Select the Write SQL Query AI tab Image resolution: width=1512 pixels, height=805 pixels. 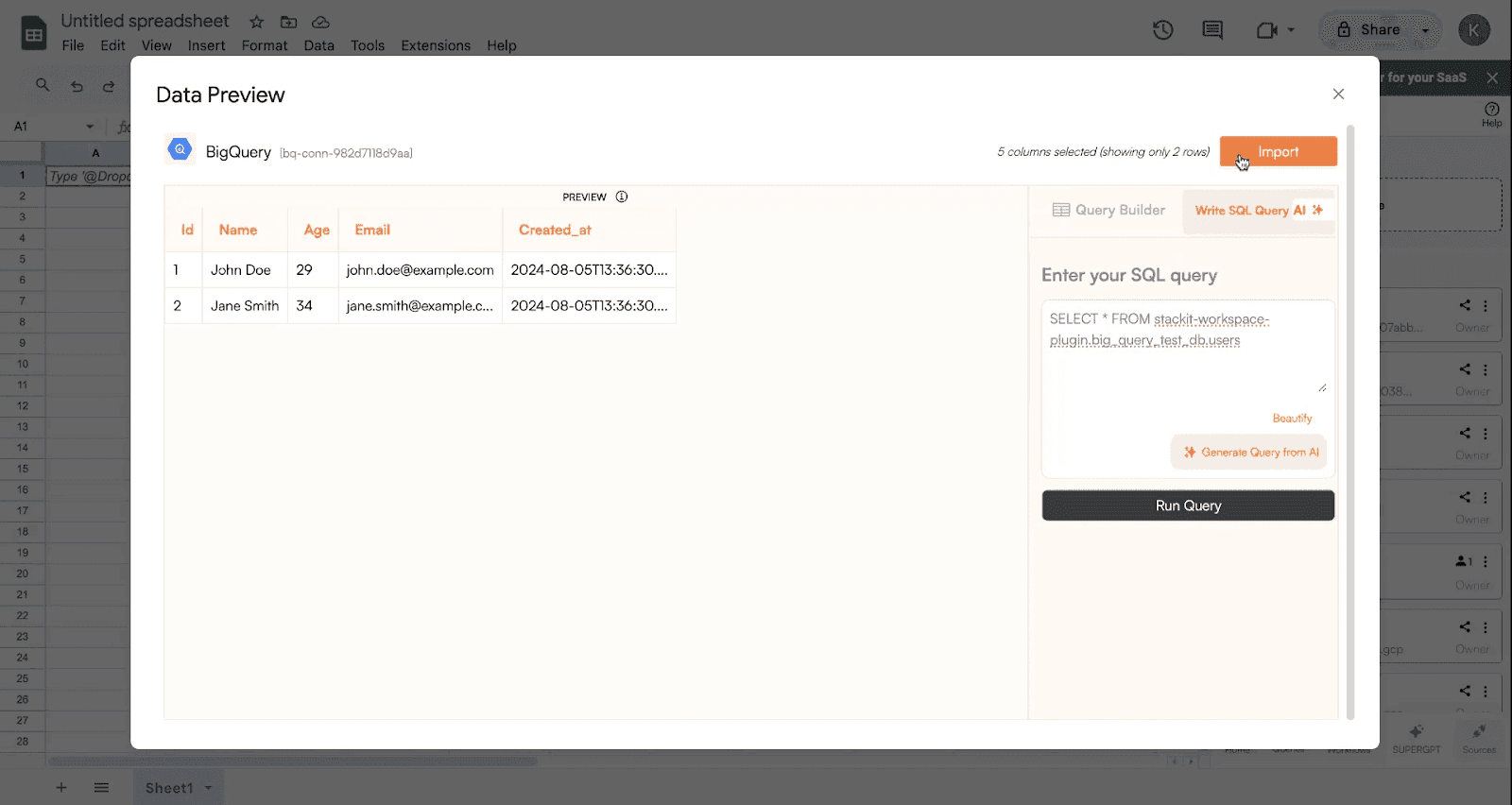1259,210
